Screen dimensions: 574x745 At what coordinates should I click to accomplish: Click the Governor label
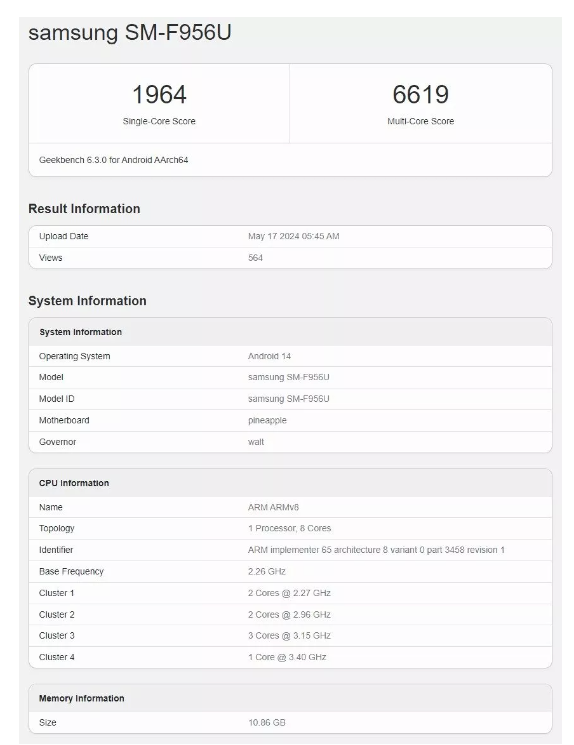coord(57,442)
